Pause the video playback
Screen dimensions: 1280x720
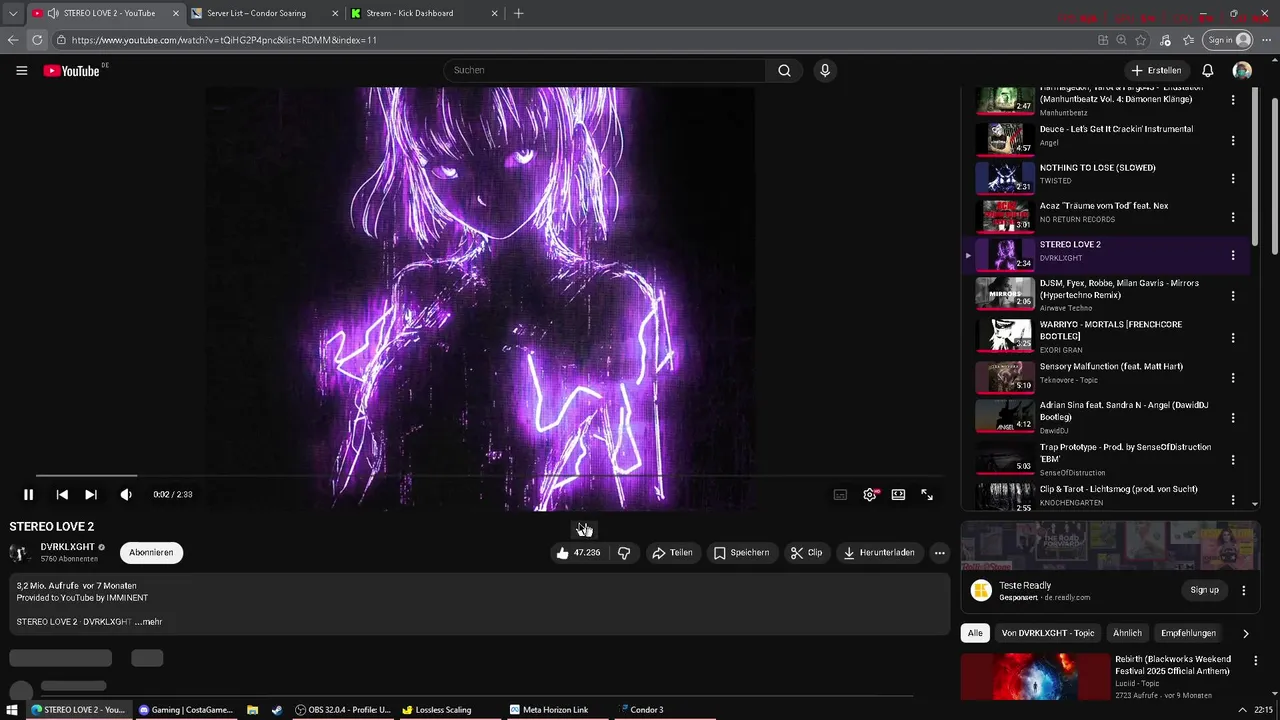pos(29,494)
